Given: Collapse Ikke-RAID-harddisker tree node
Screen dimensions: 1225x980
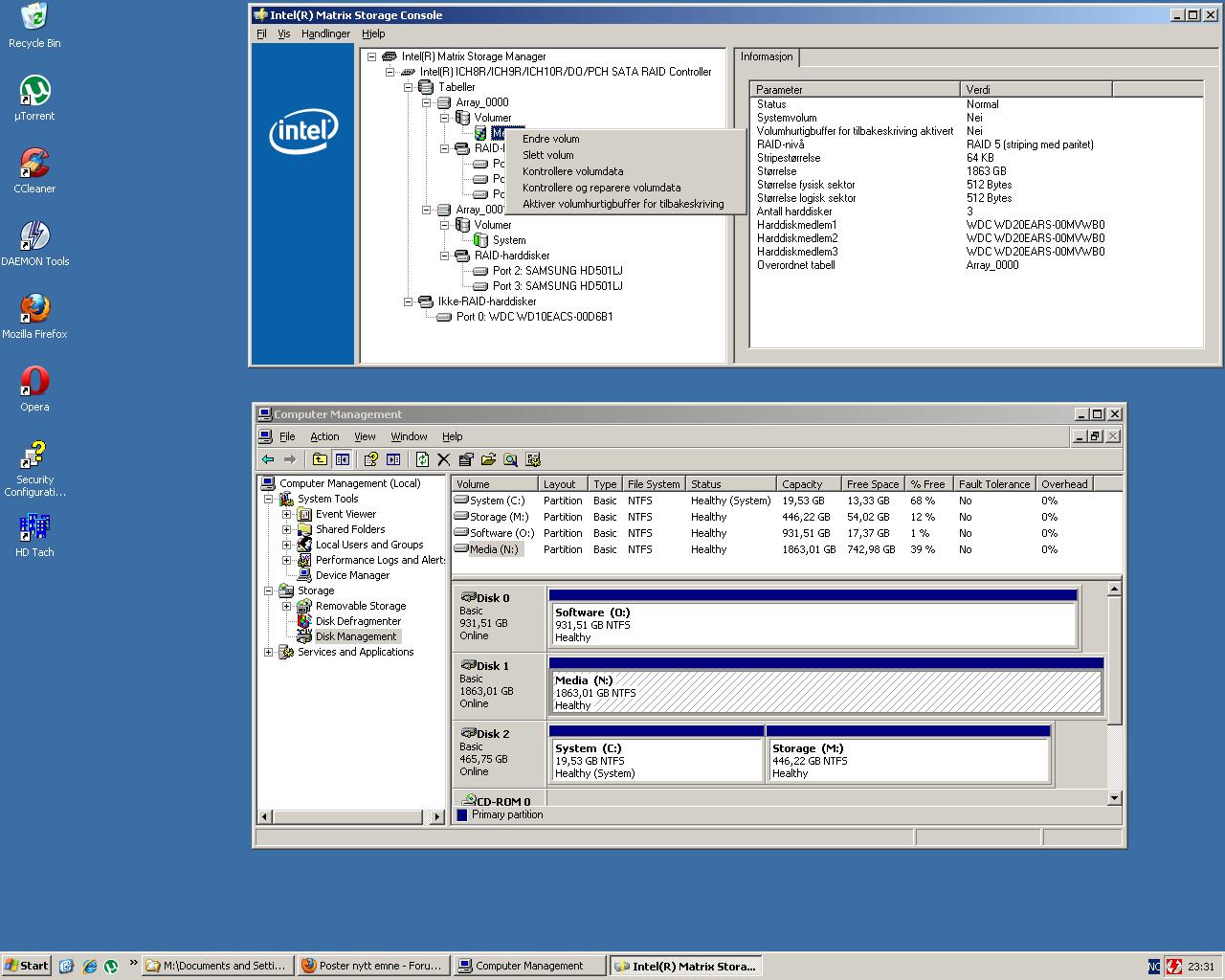Looking at the screenshot, I should click(x=408, y=301).
